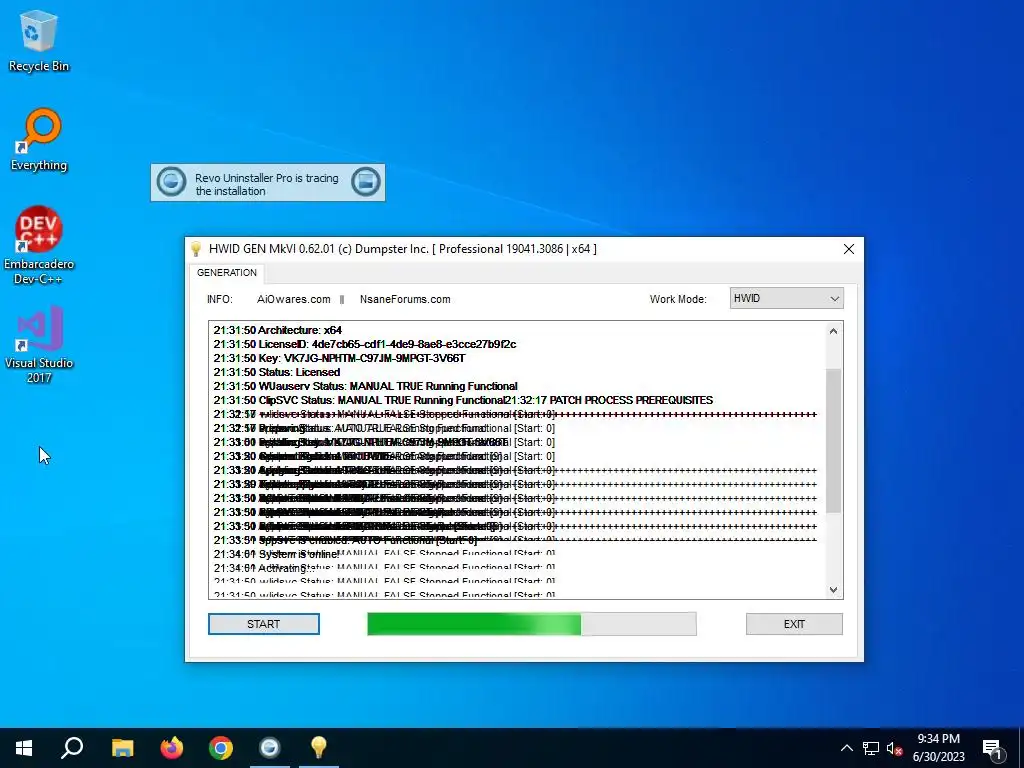Image resolution: width=1024 pixels, height=768 pixels.
Task: Launch Google Chrome from the taskbar
Action: [221, 748]
